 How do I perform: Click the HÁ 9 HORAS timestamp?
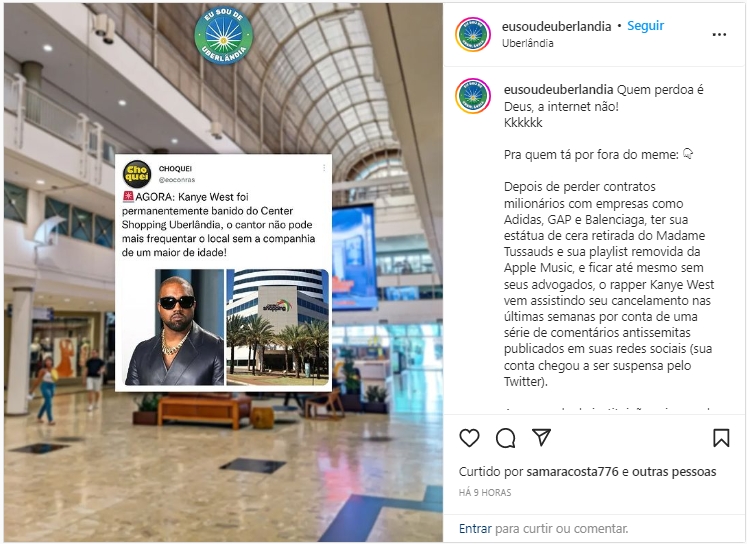(485, 493)
